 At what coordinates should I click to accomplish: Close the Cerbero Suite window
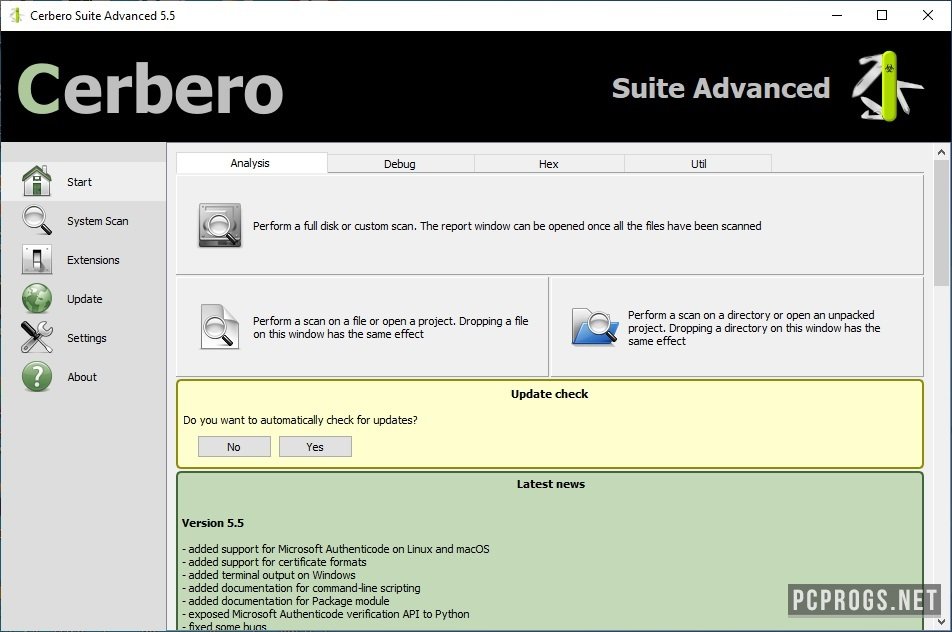point(928,15)
